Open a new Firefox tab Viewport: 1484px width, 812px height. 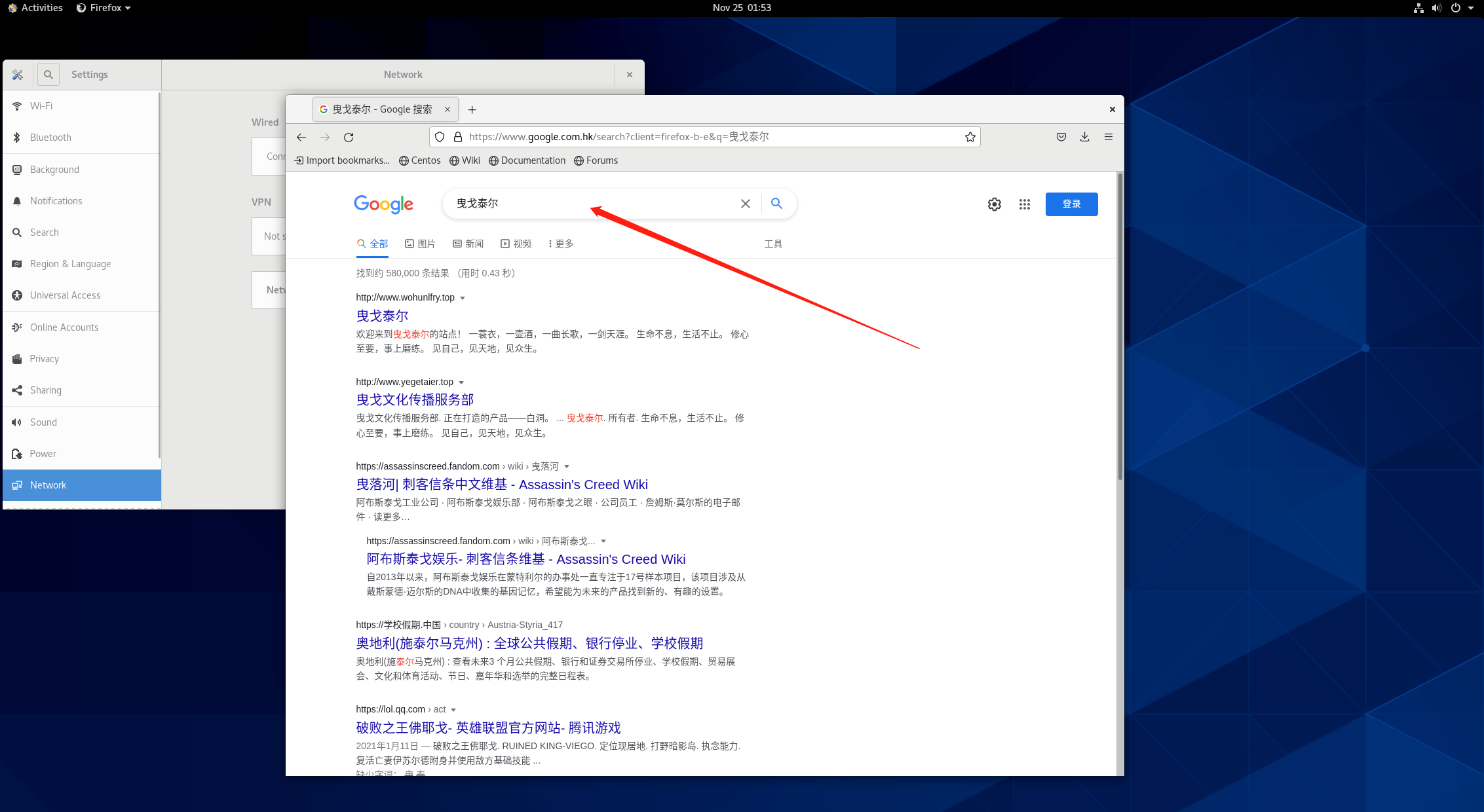click(x=472, y=109)
